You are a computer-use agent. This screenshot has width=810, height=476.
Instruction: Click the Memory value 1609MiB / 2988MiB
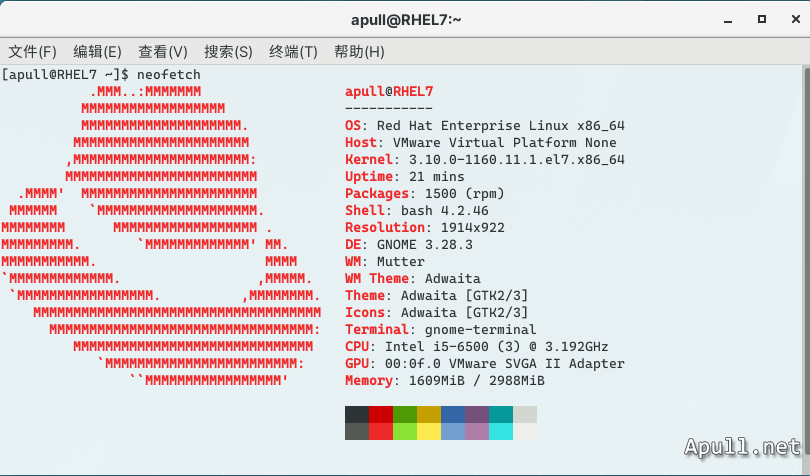click(x=476, y=381)
